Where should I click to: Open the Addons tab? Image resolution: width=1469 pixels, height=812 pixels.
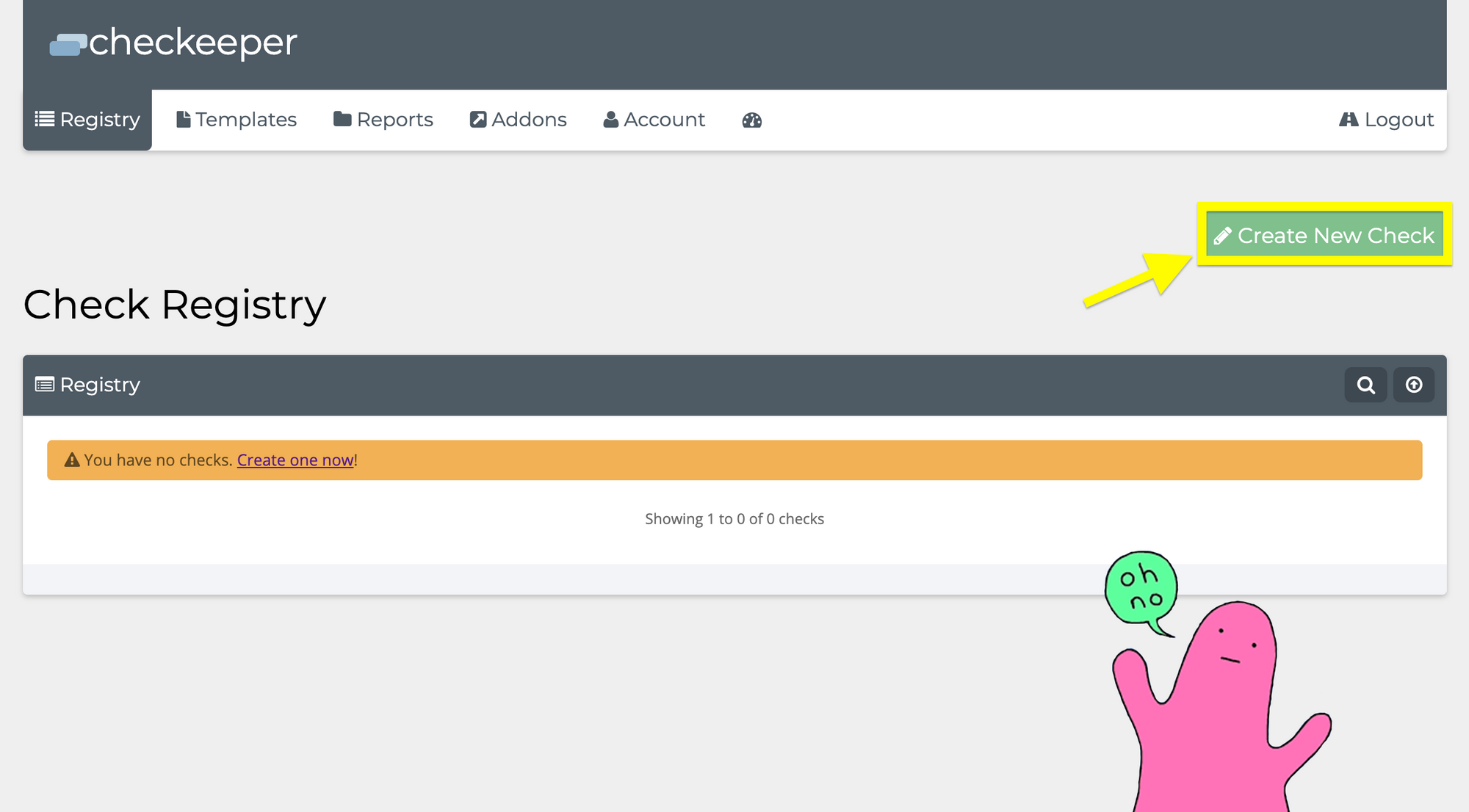point(519,120)
